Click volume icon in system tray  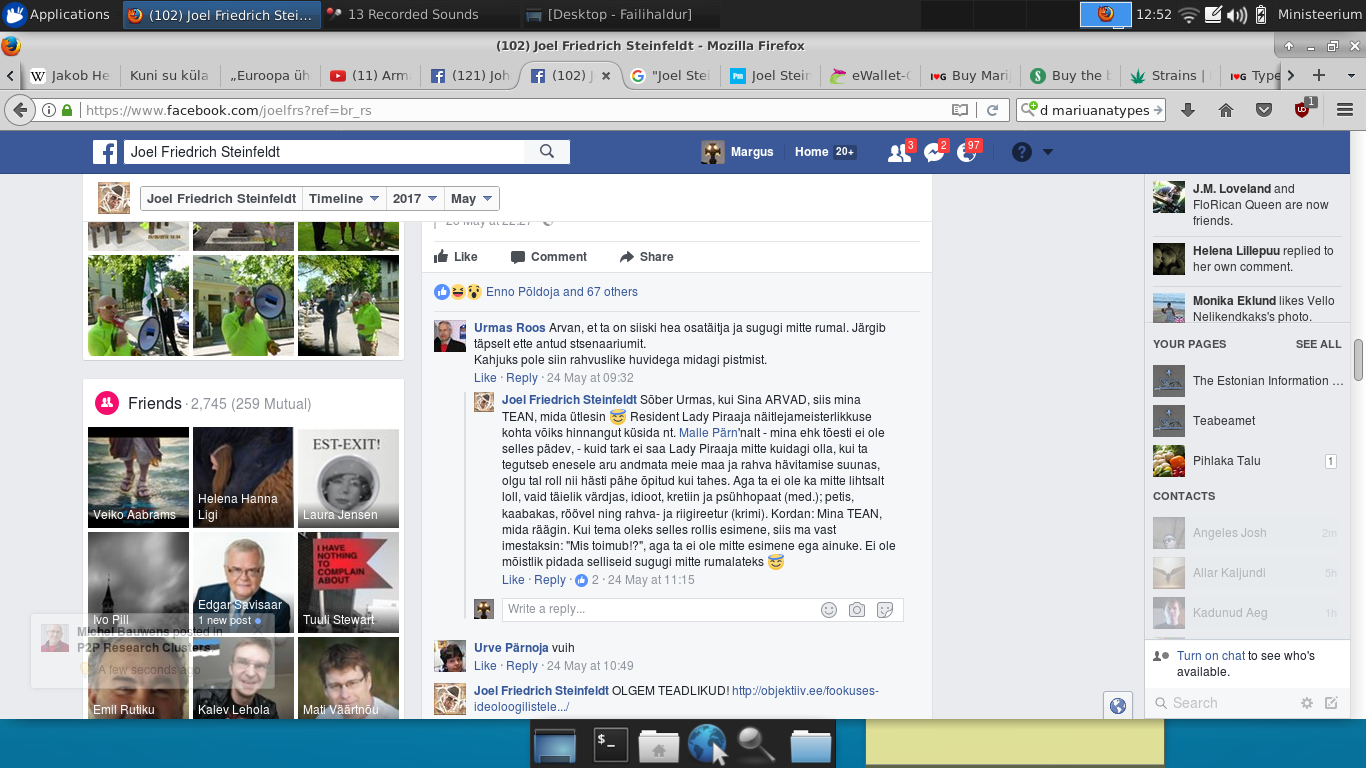1237,15
